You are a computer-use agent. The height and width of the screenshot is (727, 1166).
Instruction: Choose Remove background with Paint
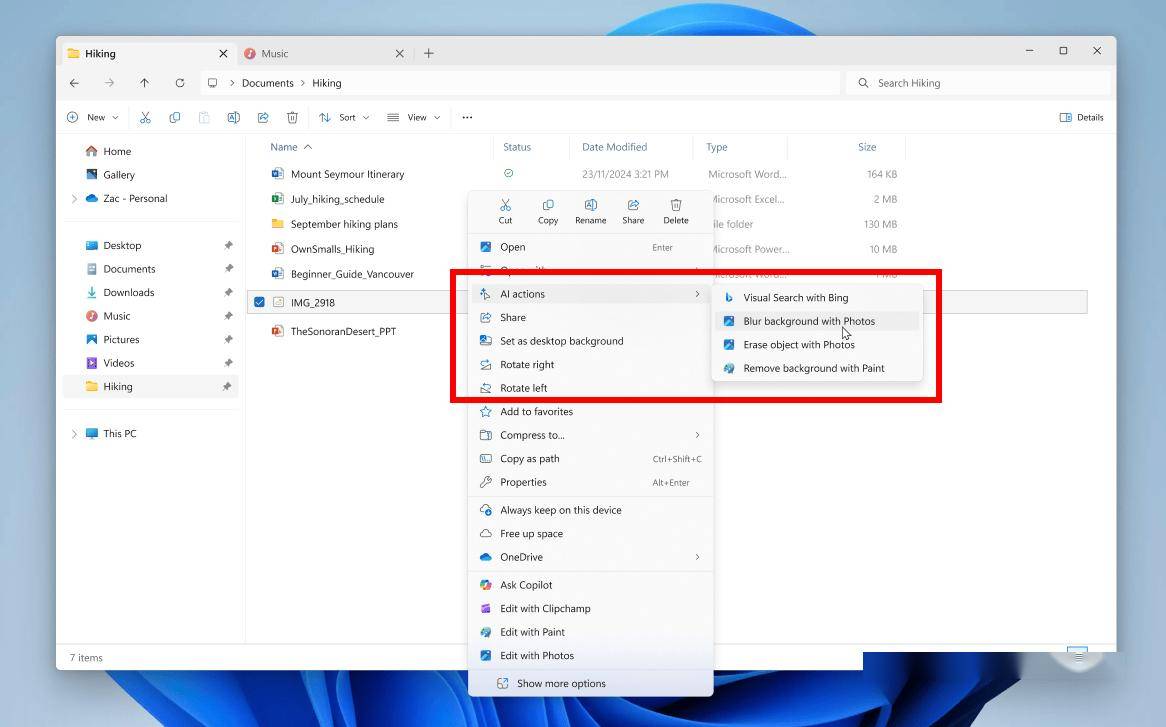pos(816,368)
